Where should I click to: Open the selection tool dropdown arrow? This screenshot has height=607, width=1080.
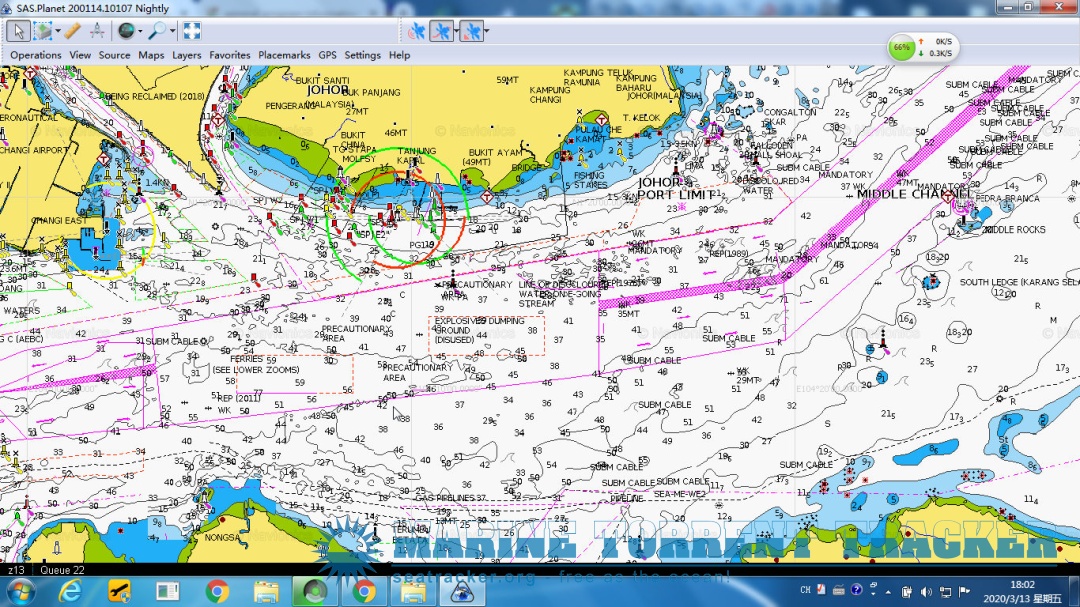click(x=57, y=31)
